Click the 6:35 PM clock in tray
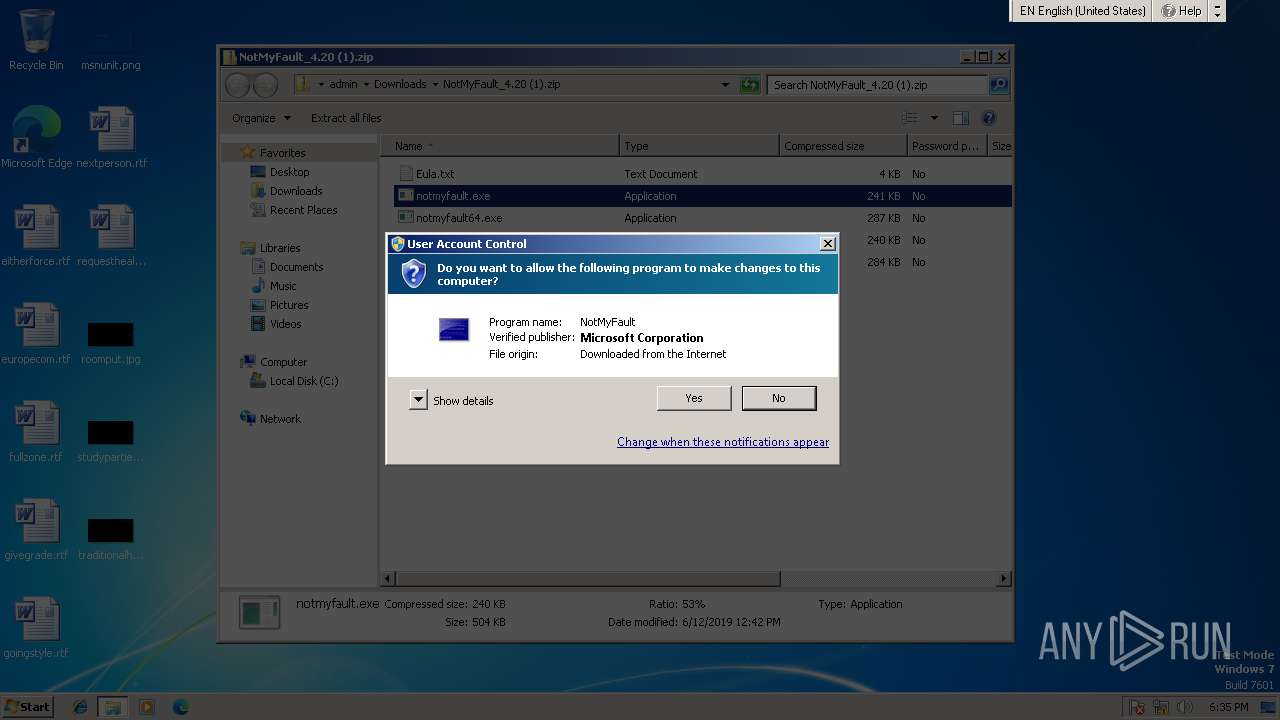This screenshot has height=720, width=1280. 1229,707
